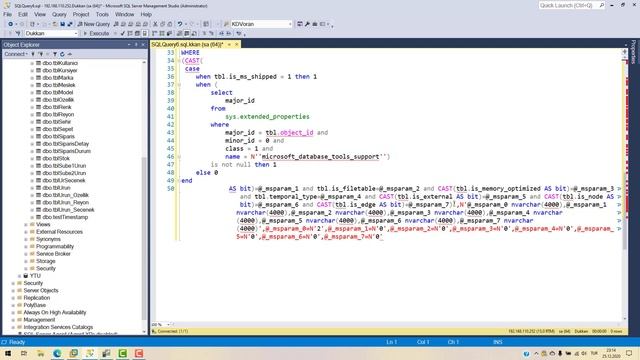The image size is (640, 360).
Task: Expand the dbo.tblSiparis table node
Action: [32, 137]
